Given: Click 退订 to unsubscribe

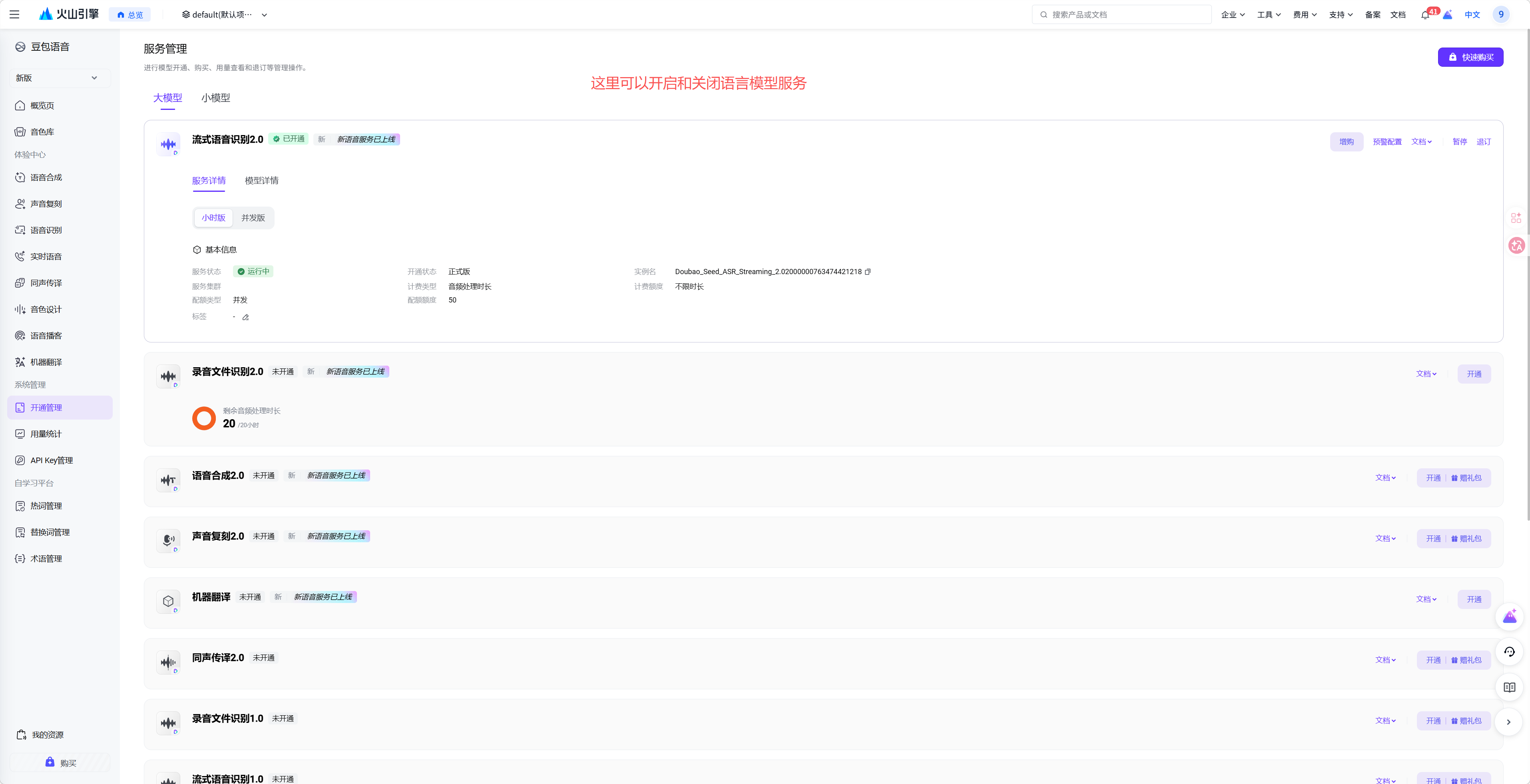Looking at the screenshot, I should [1483, 142].
